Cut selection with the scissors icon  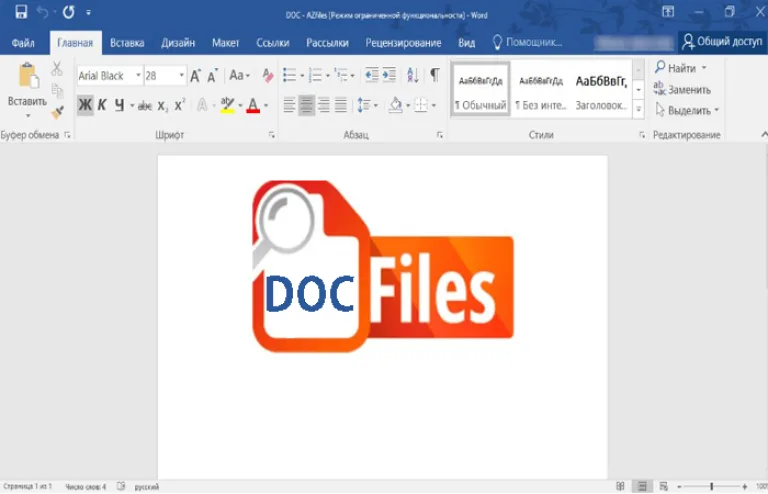[57, 69]
